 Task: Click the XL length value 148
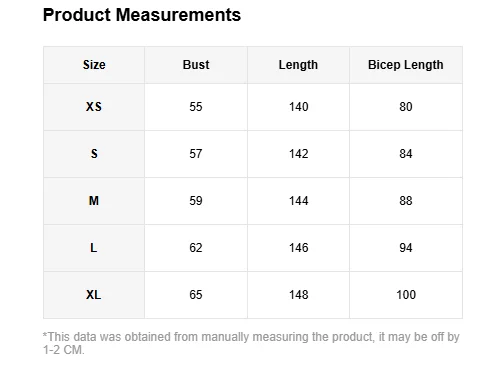(298, 295)
